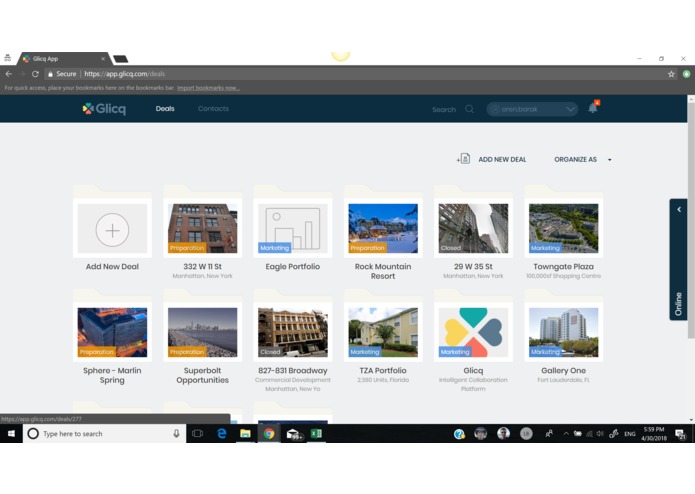Expand the Online side panel chevron
The width and height of the screenshot is (695, 494).
(x=679, y=210)
